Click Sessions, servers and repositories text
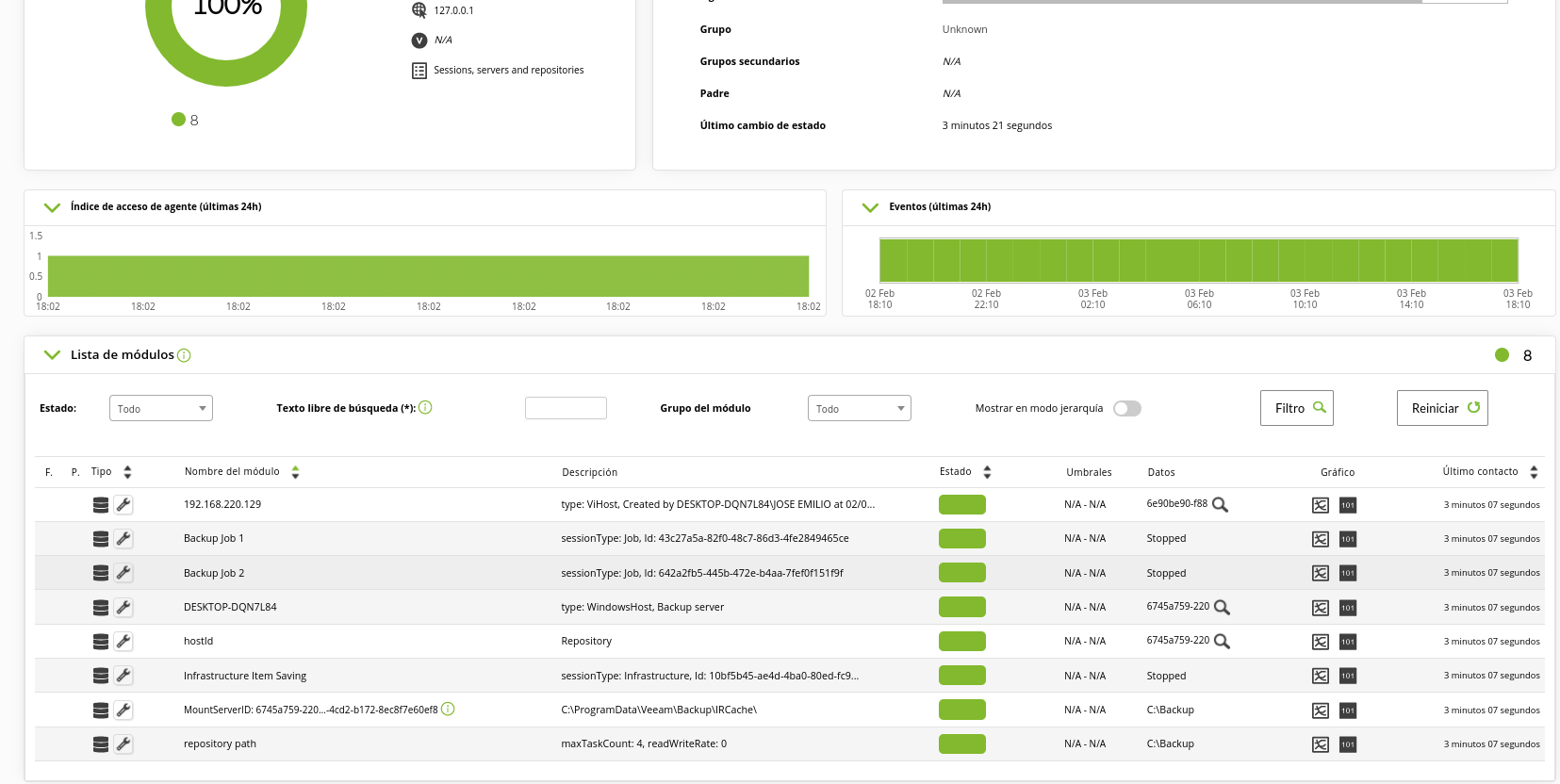Viewport: 1560px width, 784px height. click(x=509, y=71)
